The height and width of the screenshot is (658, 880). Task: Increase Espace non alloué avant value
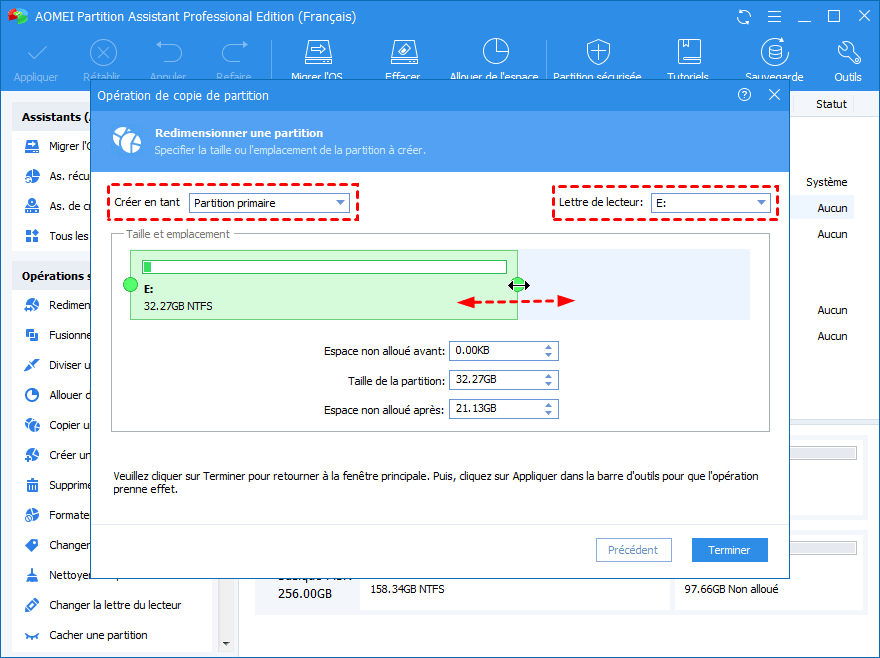548,347
